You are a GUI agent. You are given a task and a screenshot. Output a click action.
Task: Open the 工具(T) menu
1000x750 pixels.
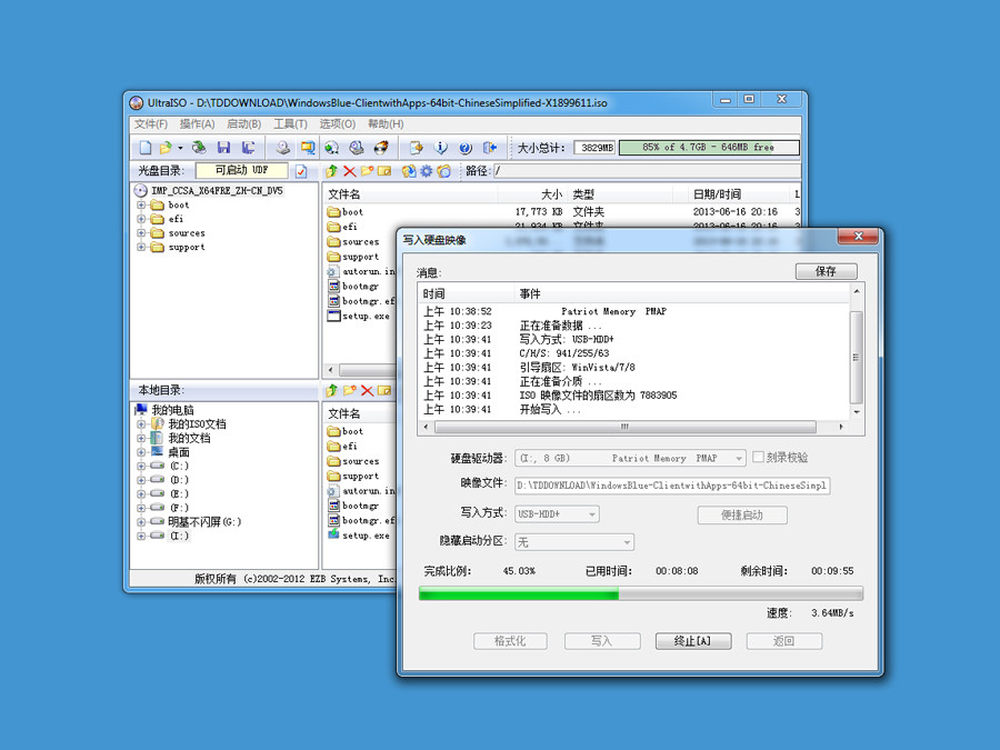(x=290, y=124)
